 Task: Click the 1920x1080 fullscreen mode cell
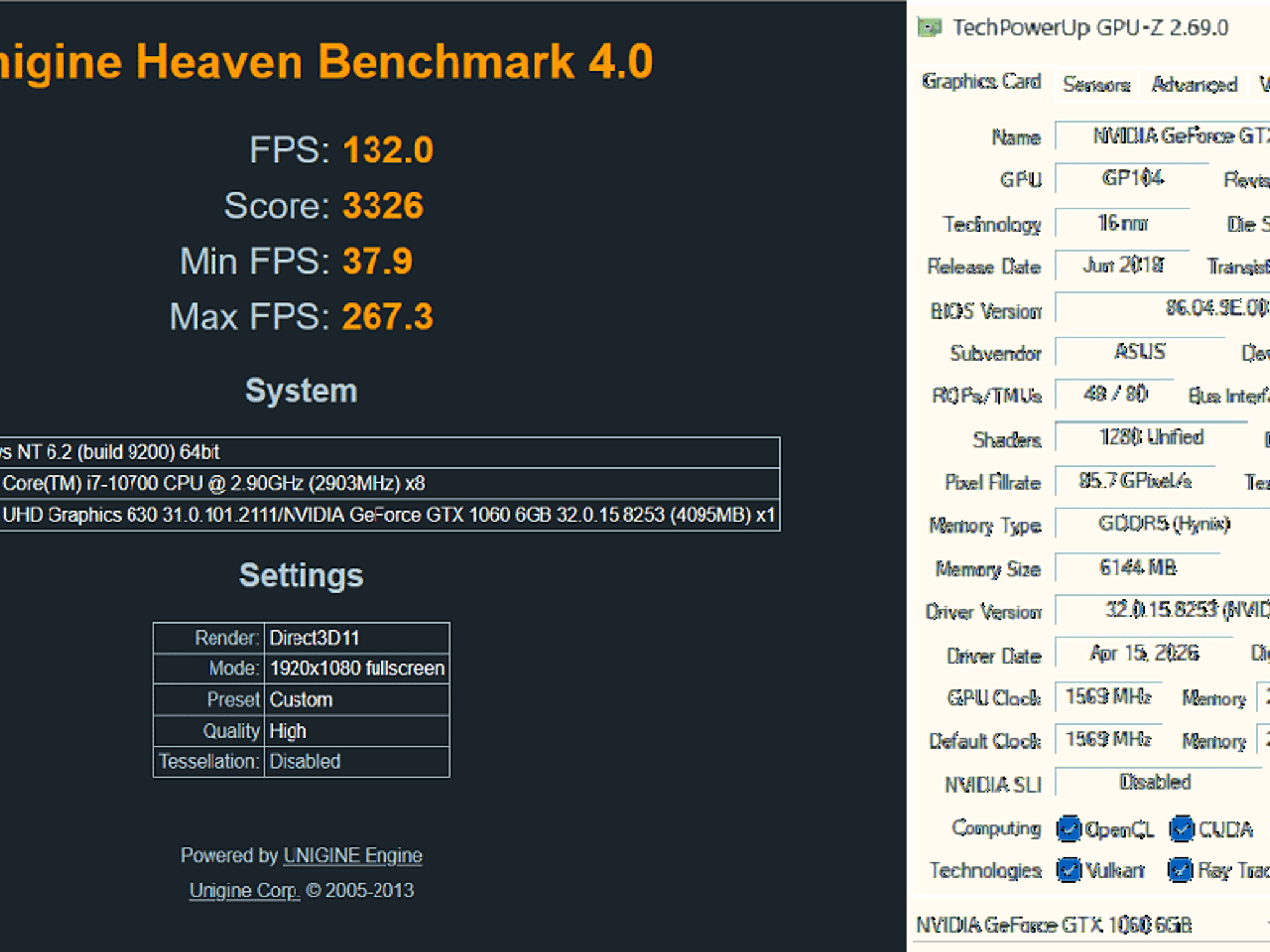click(357, 668)
